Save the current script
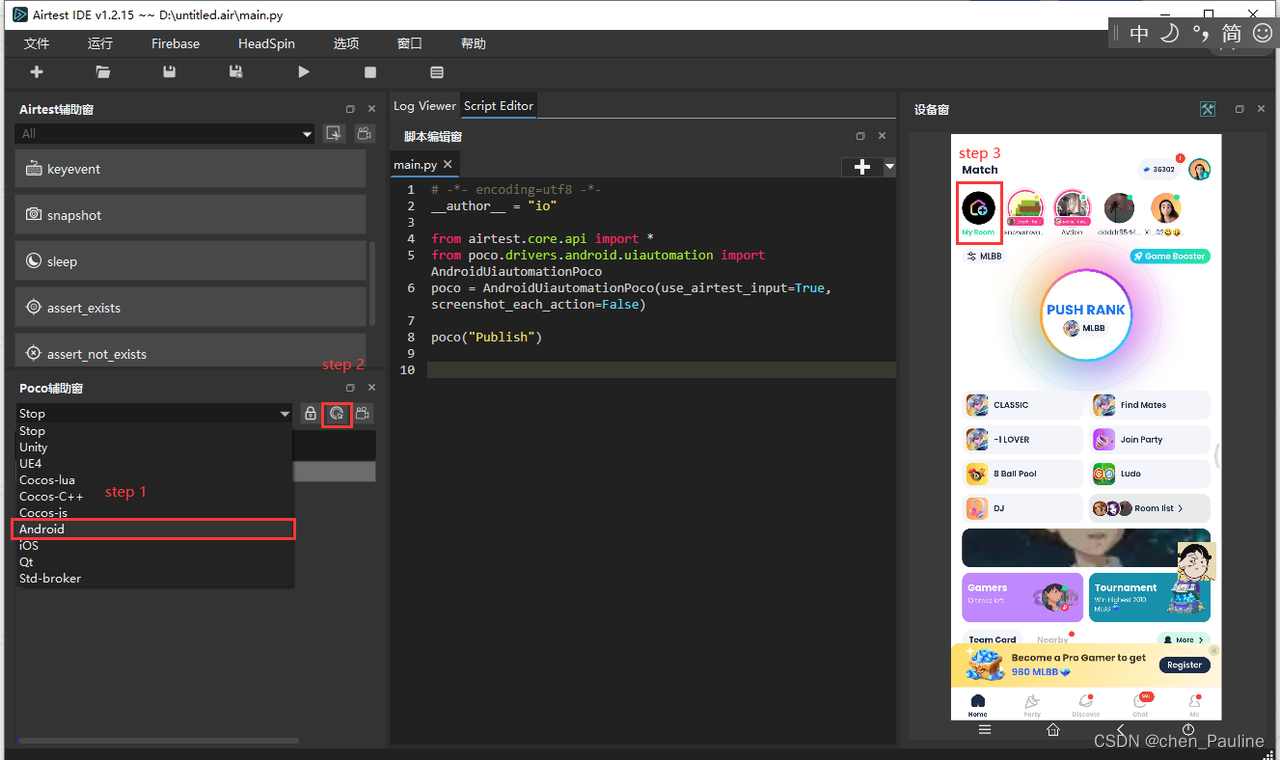 [168, 71]
